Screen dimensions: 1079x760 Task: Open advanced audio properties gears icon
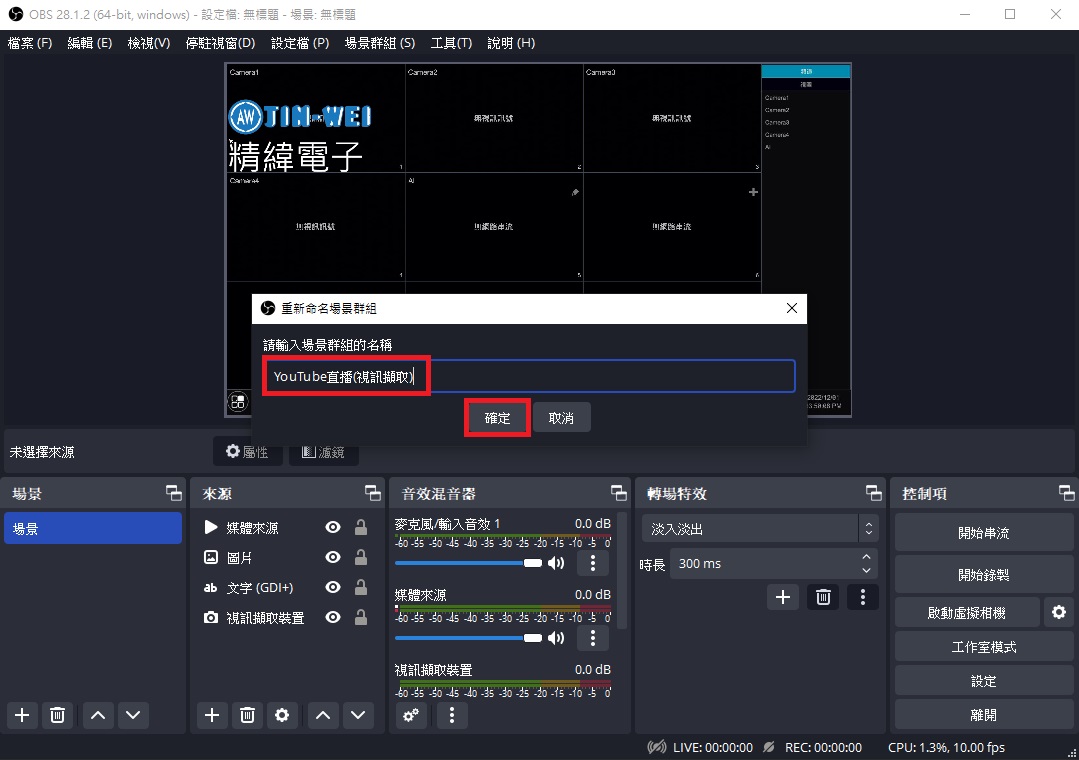[412, 715]
